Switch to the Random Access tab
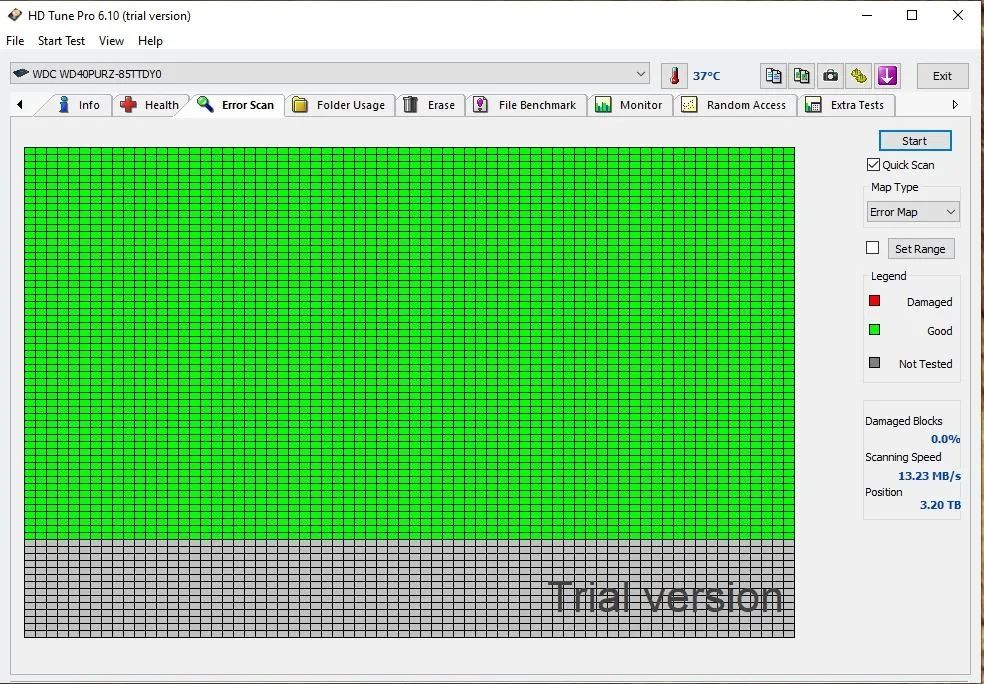 (x=735, y=105)
